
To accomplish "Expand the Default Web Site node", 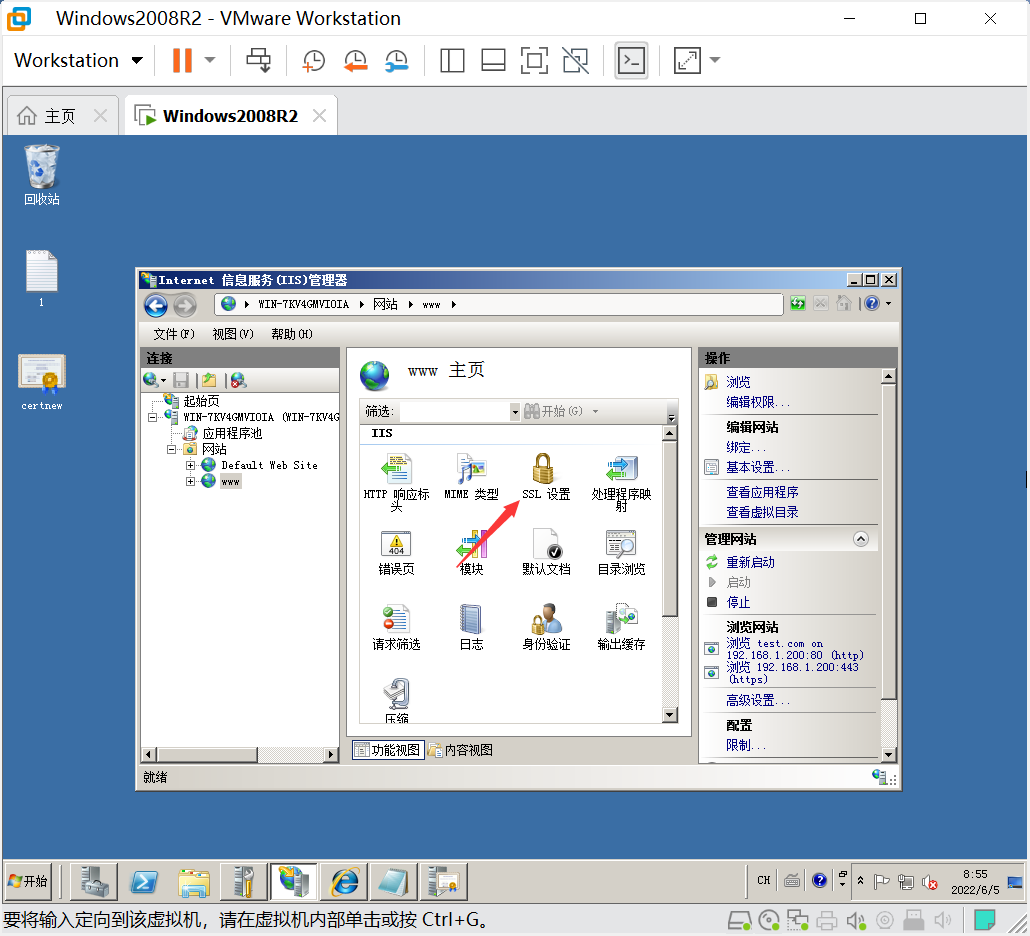I will [x=190, y=465].
